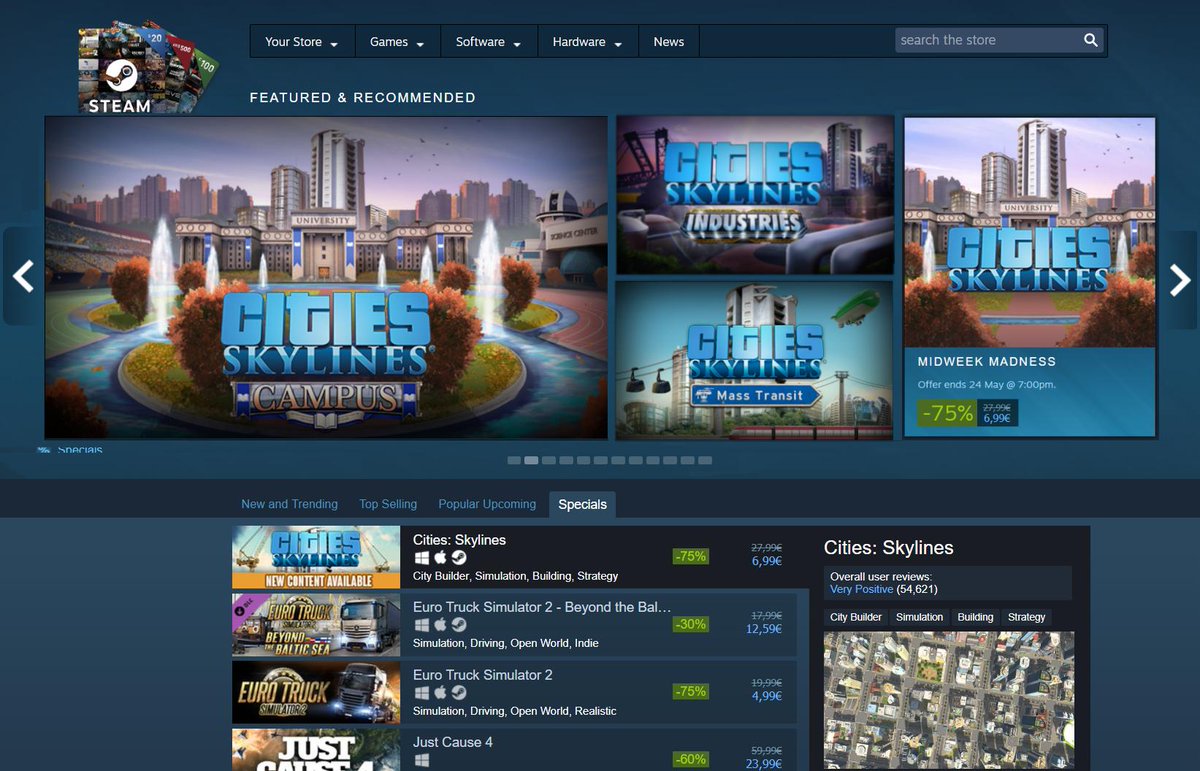Click 'Simulation, Driving, Open World, Indie' tags text

point(506,643)
